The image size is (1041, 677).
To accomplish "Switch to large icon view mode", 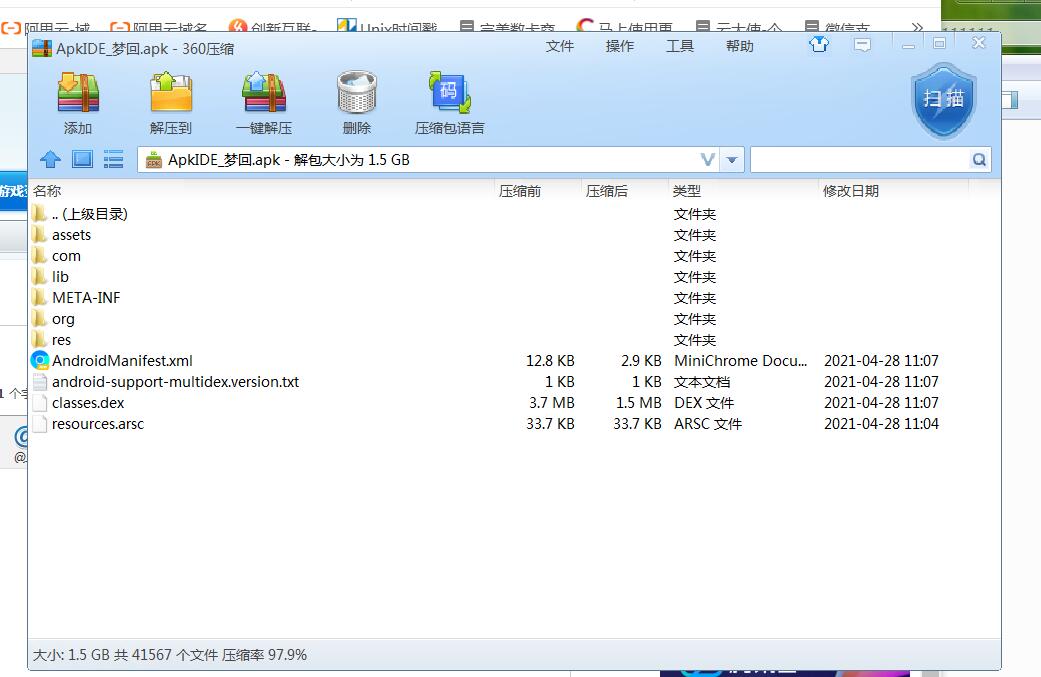I will coord(82,160).
